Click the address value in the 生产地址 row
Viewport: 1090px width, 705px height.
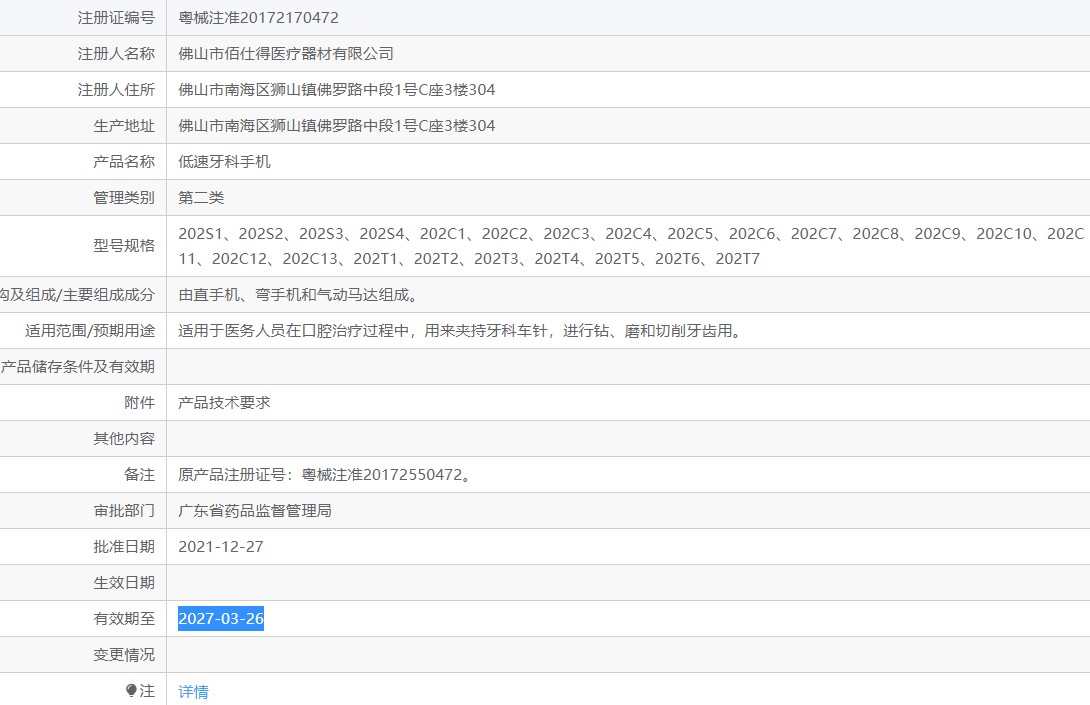click(x=336, y=126)
